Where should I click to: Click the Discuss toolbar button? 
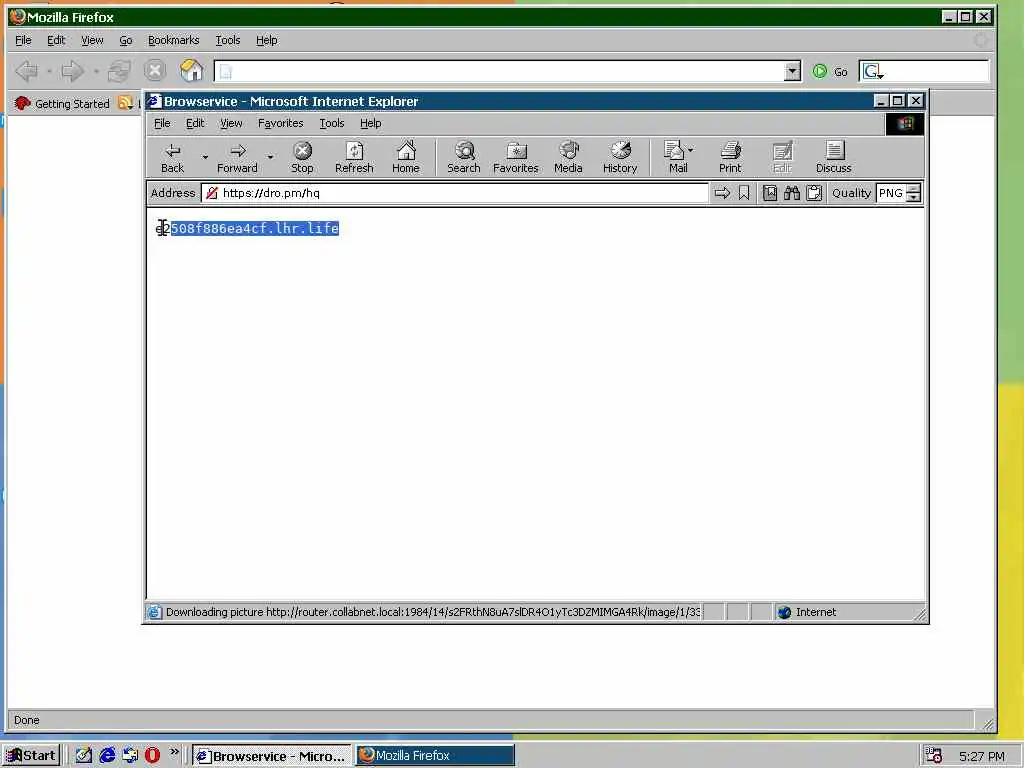click(833, 158)
